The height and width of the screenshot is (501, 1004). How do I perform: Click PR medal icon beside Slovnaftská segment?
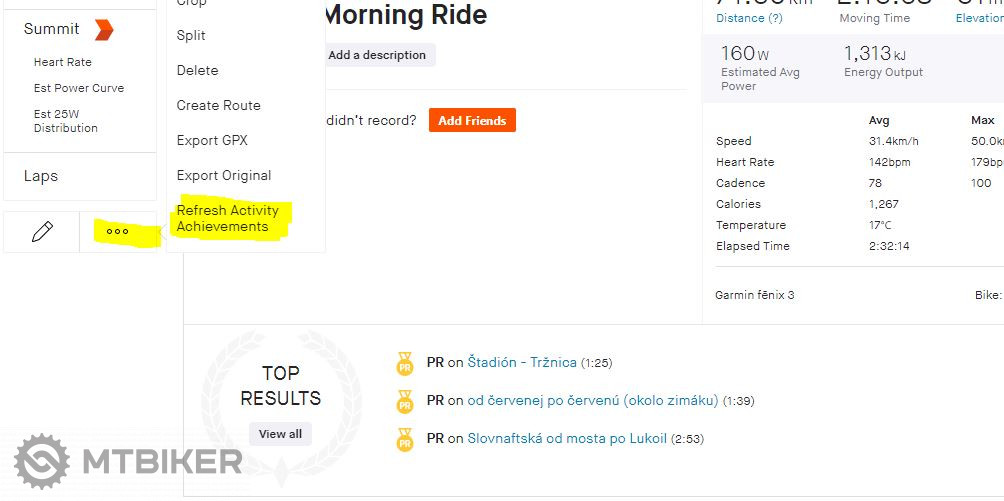(x=405, y=439)
